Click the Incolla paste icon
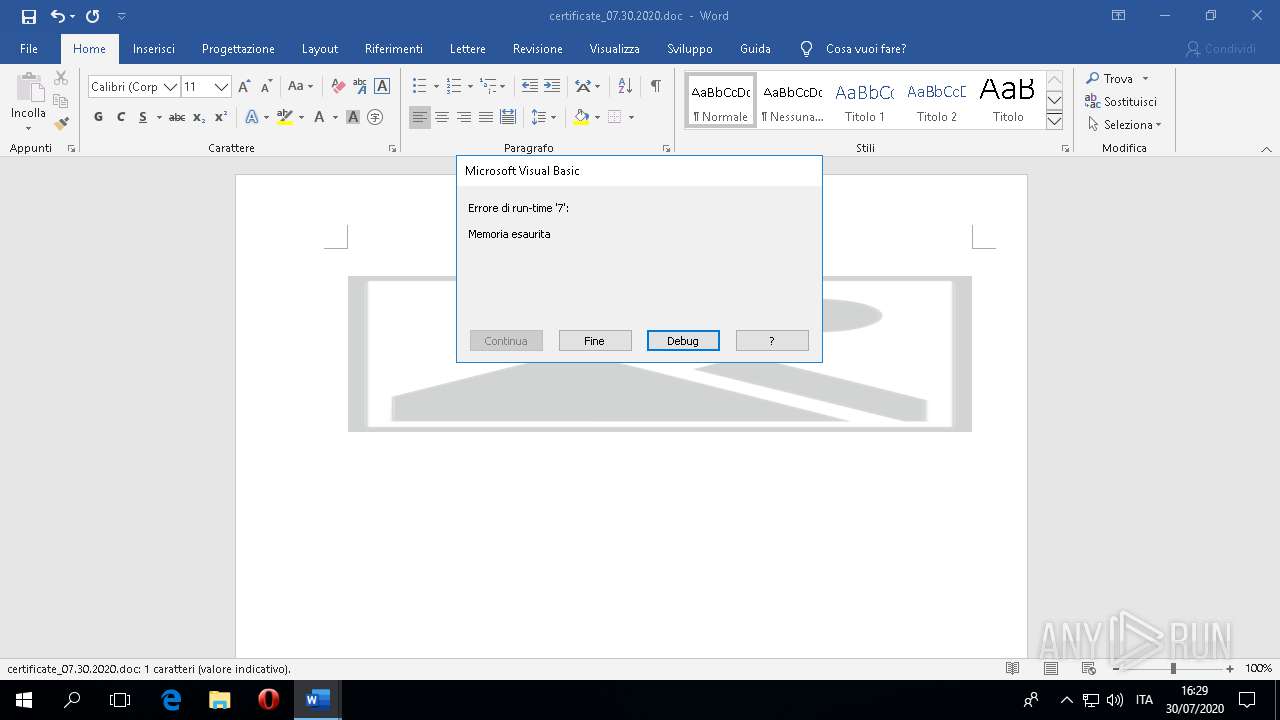Viewport: 1280px width, 720px height. click(x=28, y=88)
